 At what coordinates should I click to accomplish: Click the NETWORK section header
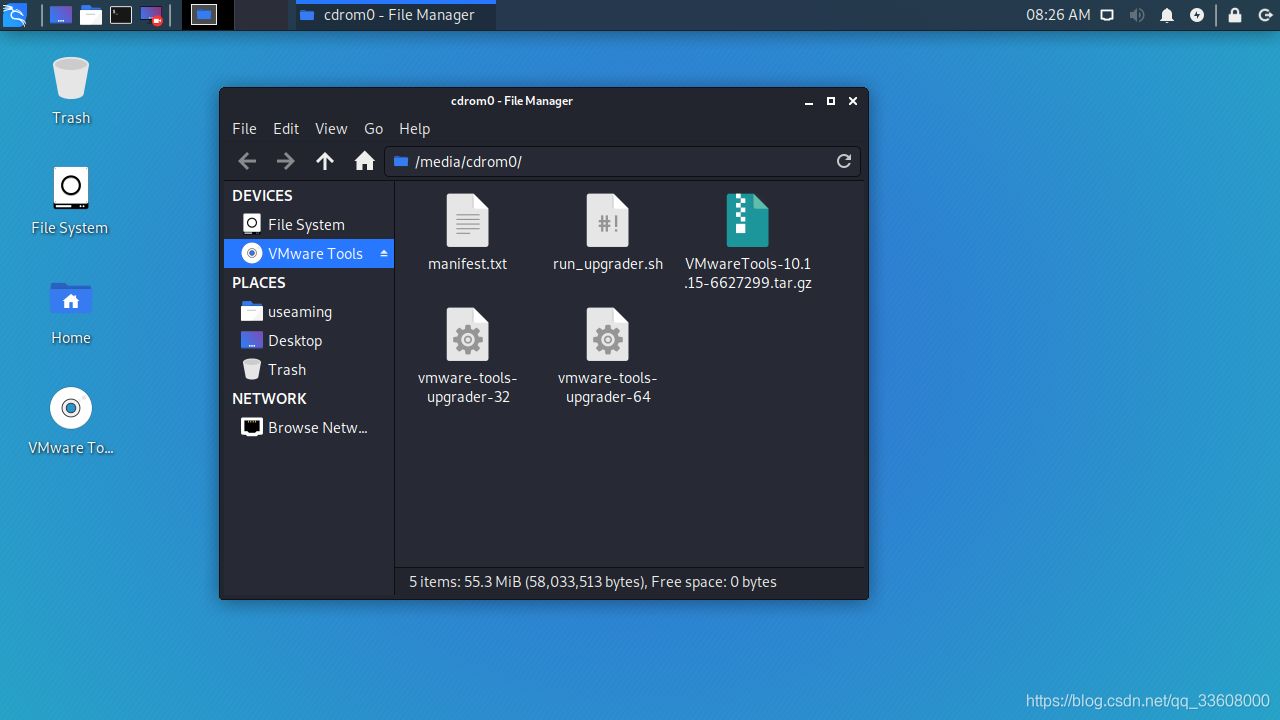pos(269,399)
